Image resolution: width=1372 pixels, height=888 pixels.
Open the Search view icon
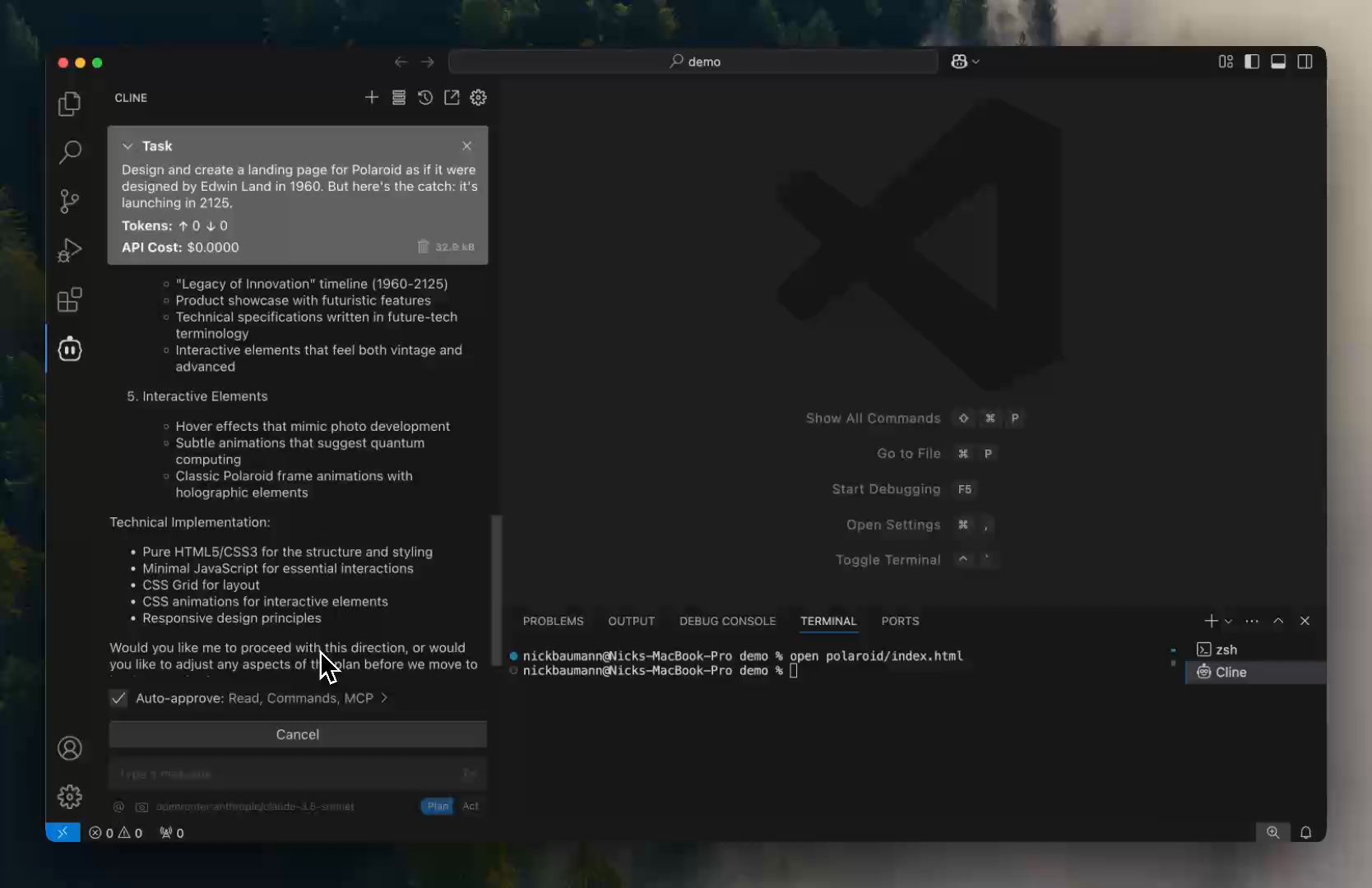point(70,152)
